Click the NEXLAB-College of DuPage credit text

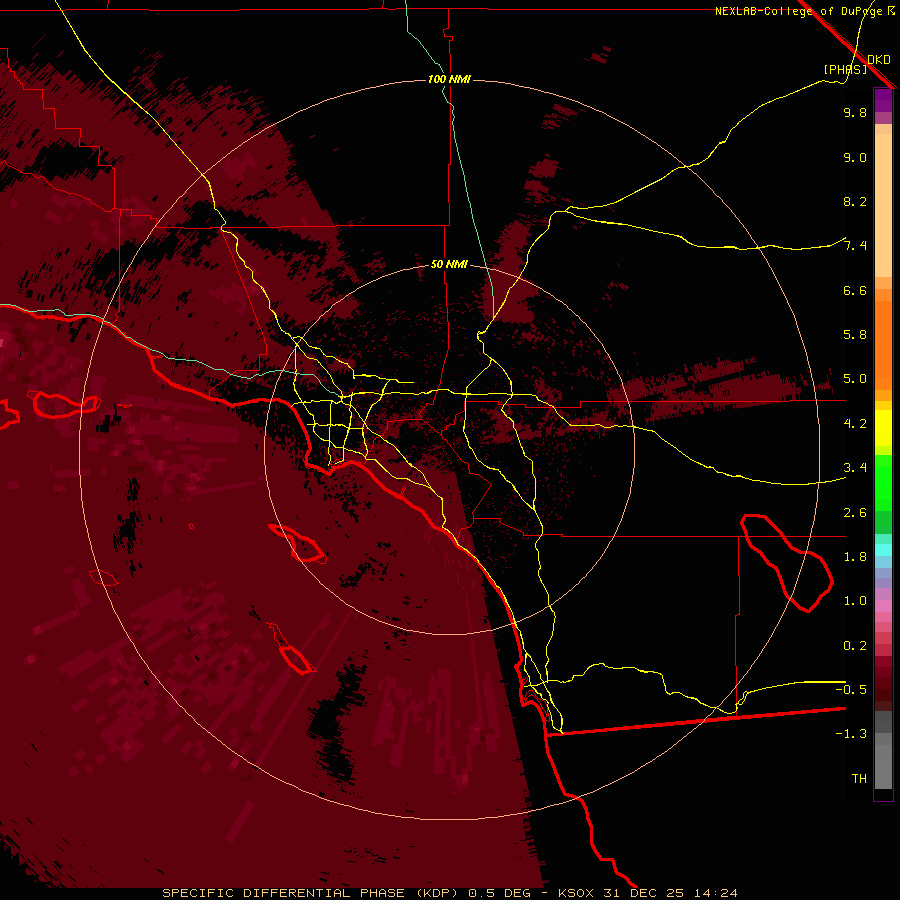[x=804, y=11]
